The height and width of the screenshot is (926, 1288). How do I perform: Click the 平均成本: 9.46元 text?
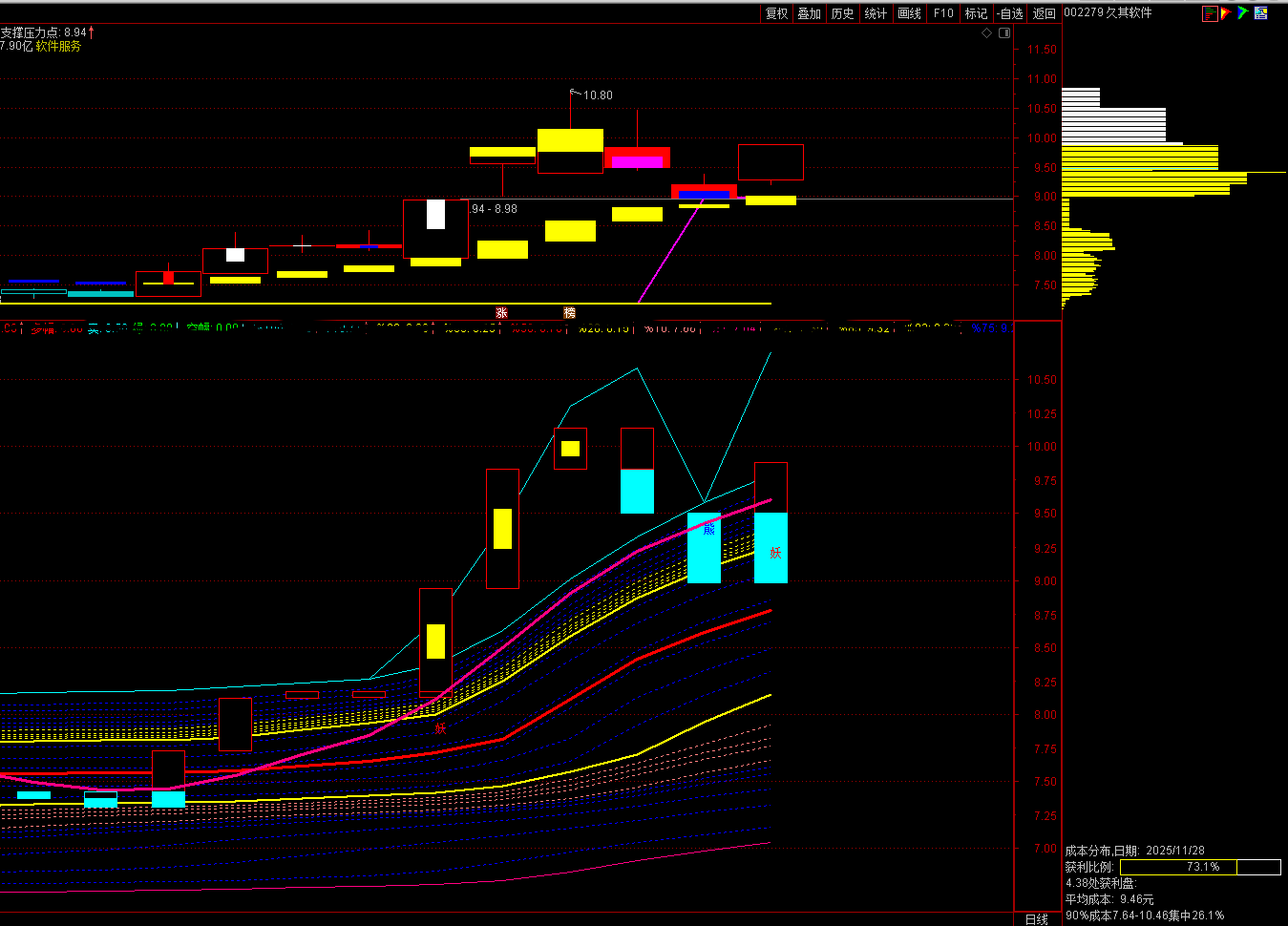1109,899
